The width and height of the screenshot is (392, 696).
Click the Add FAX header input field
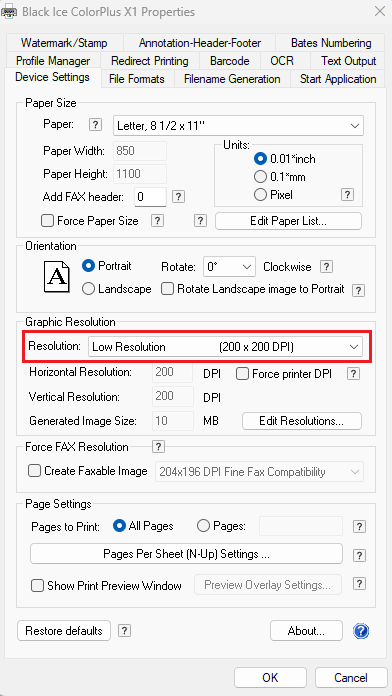tap(150, 197)
